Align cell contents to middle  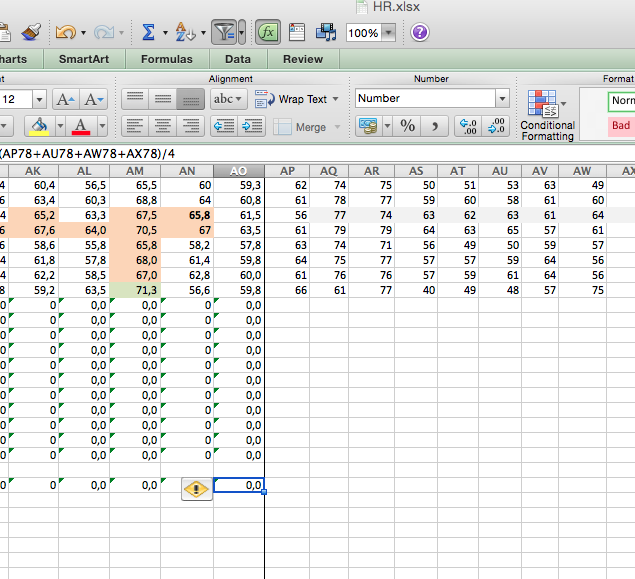tap(163, 99)
